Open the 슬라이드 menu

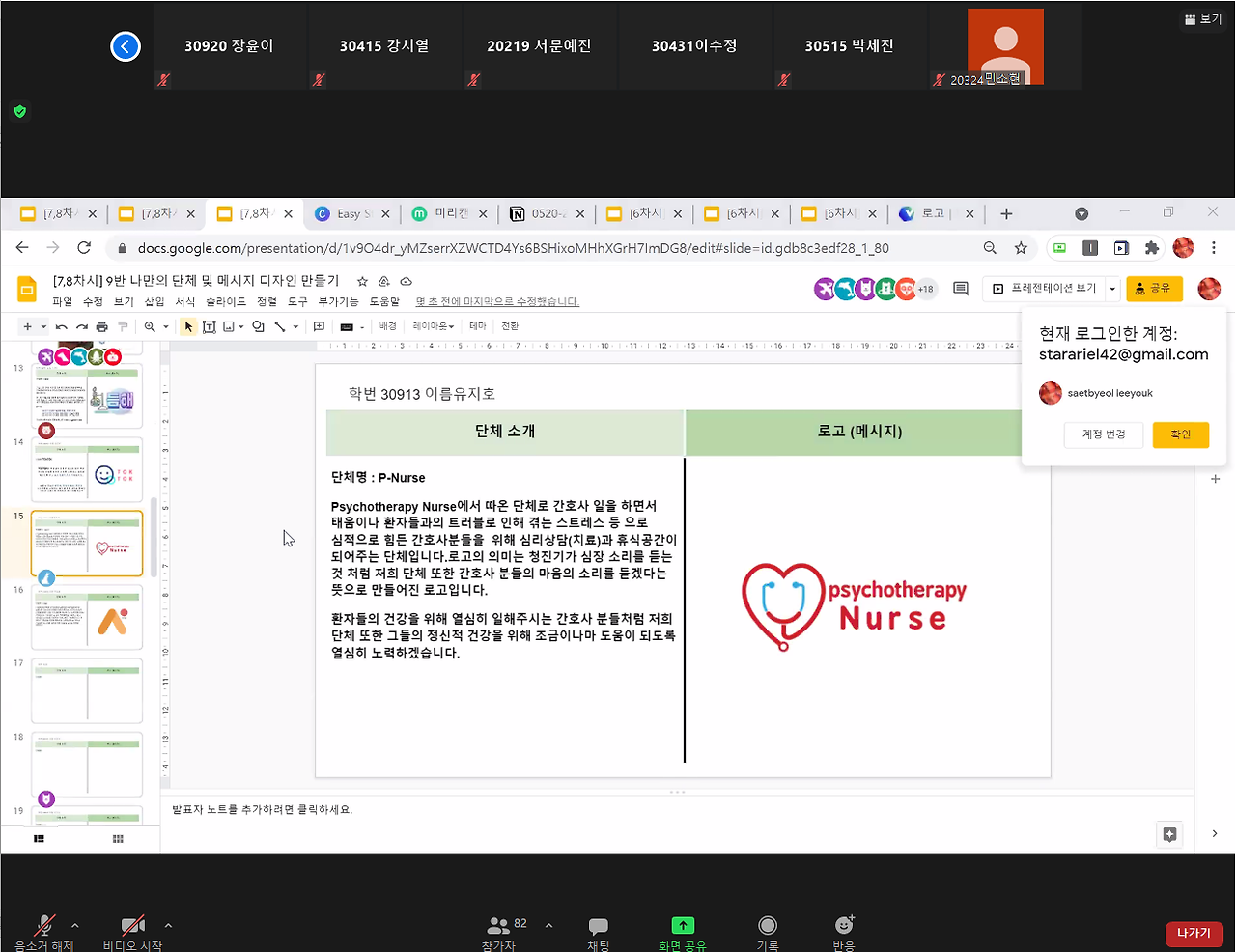(x=226, y=301)
